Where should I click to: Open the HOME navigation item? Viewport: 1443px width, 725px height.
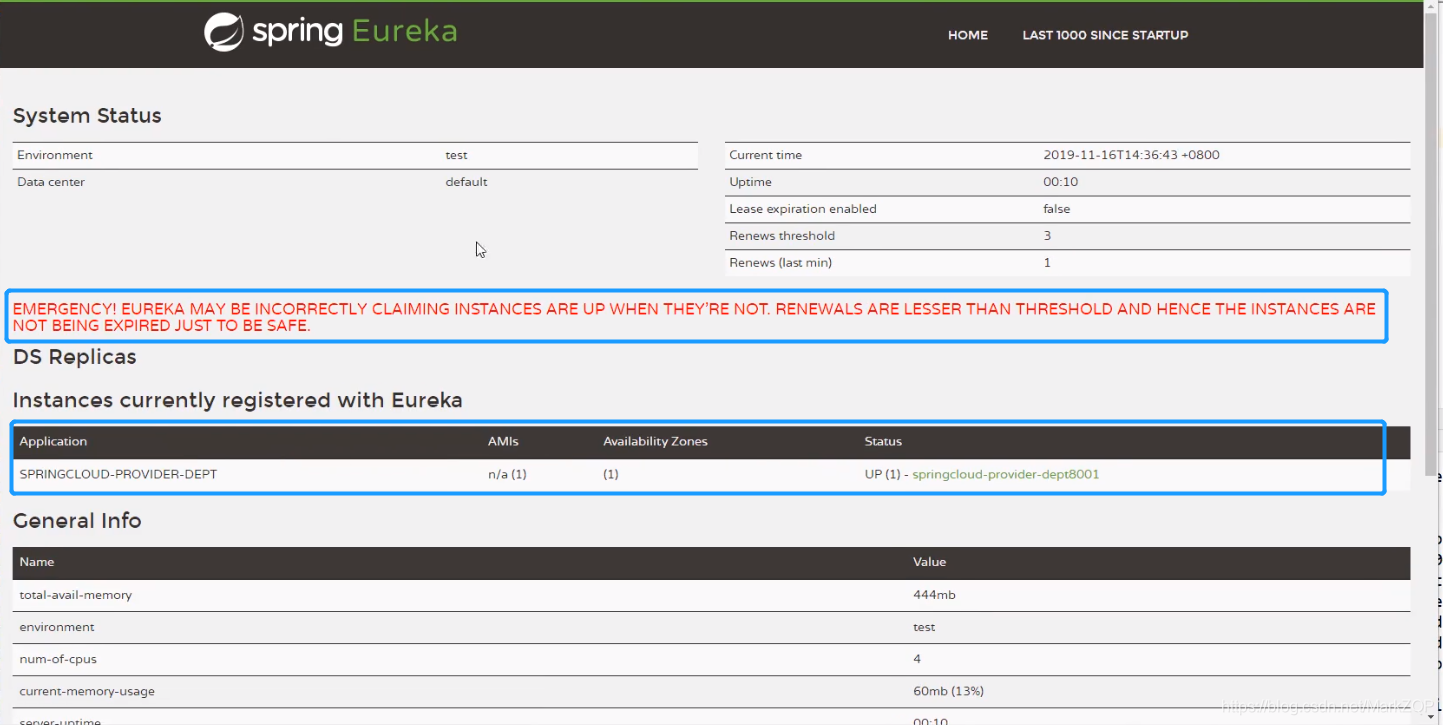[x=968, y=35]
